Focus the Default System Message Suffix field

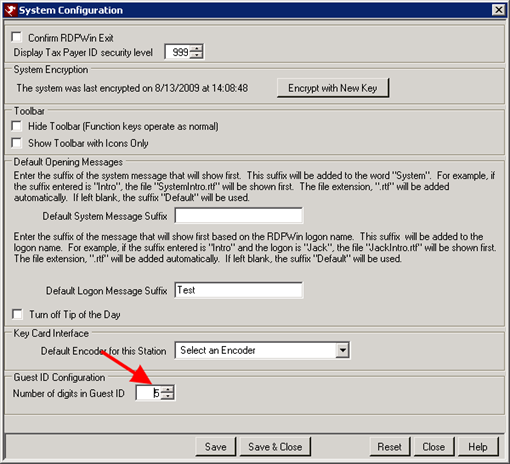(239, 216)
